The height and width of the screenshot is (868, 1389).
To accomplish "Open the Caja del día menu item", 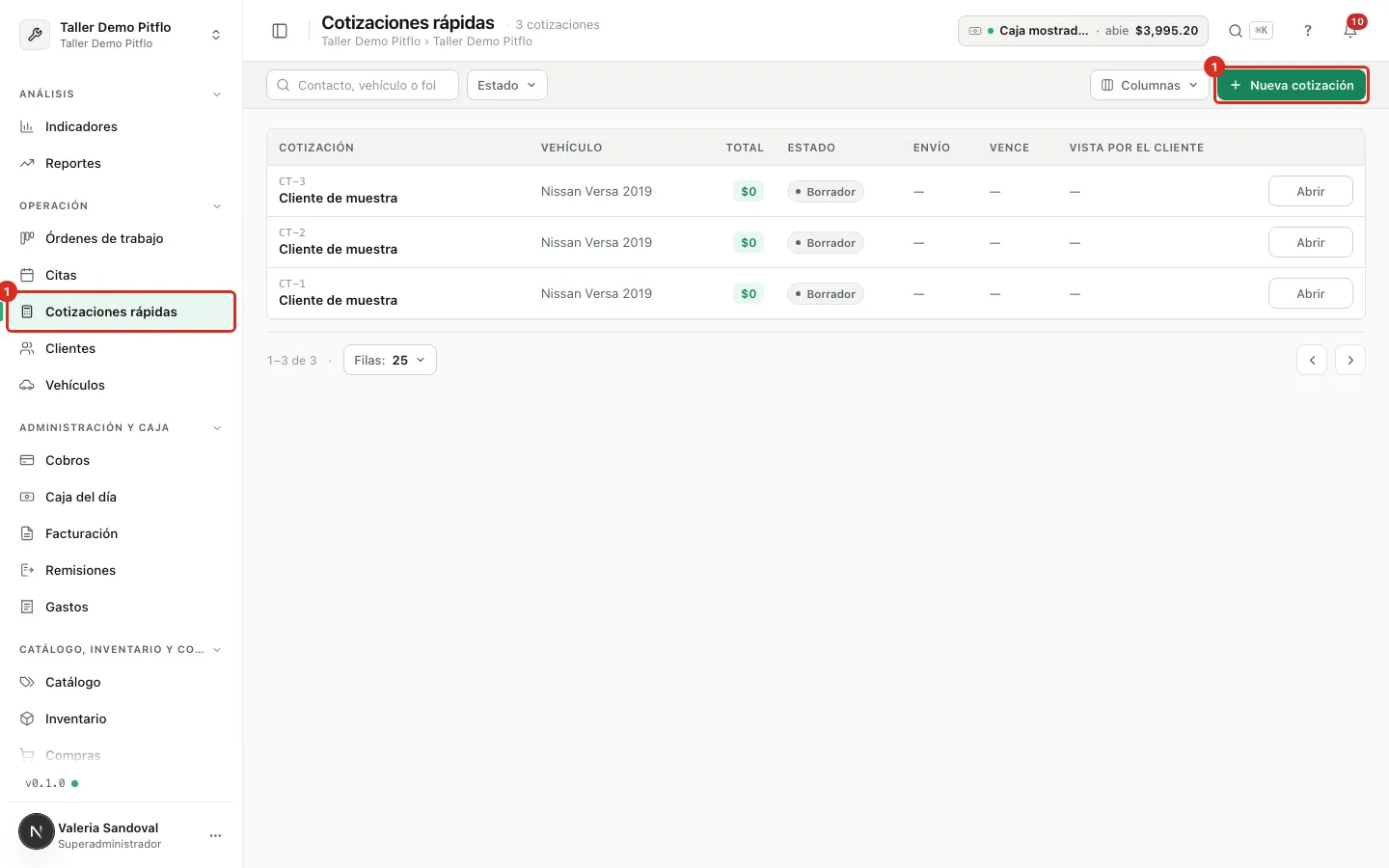I will click(122, 497).
